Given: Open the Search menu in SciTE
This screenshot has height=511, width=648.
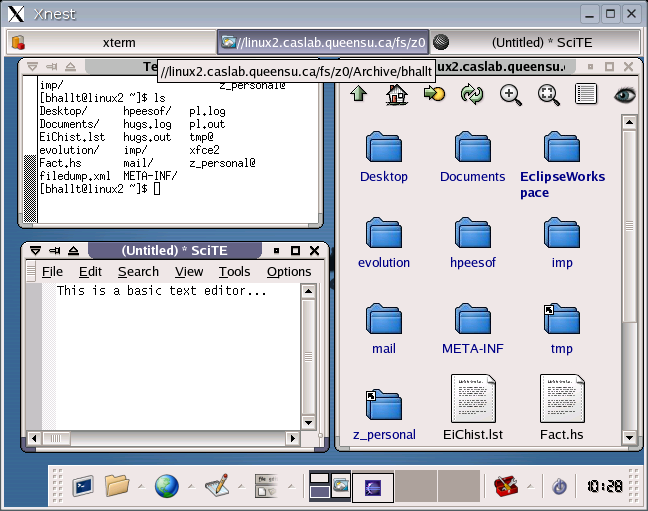Looking at the screenshot, I should point(138,271).
